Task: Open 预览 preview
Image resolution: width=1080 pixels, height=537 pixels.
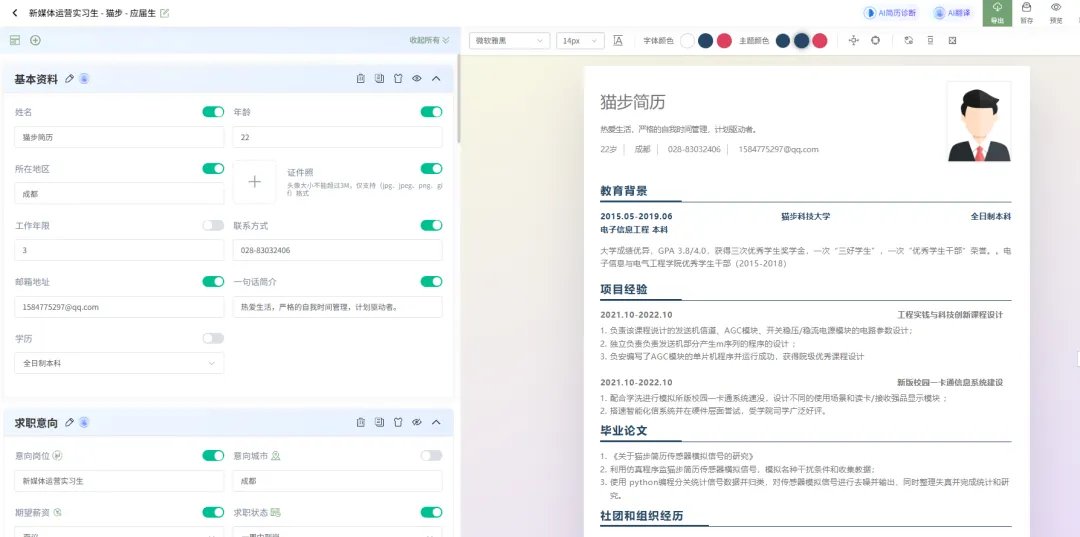Action: [x=1056, y=13]
